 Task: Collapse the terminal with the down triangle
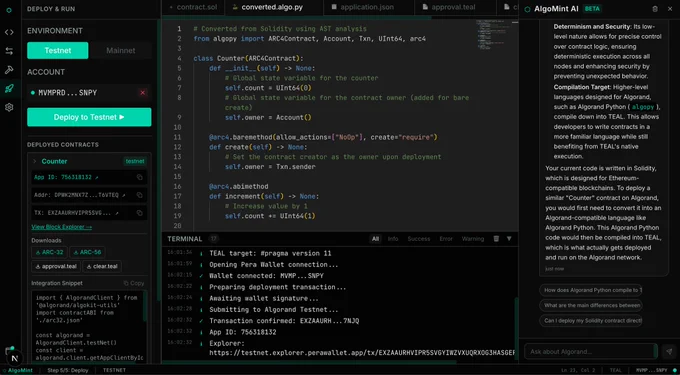point(509,239)
